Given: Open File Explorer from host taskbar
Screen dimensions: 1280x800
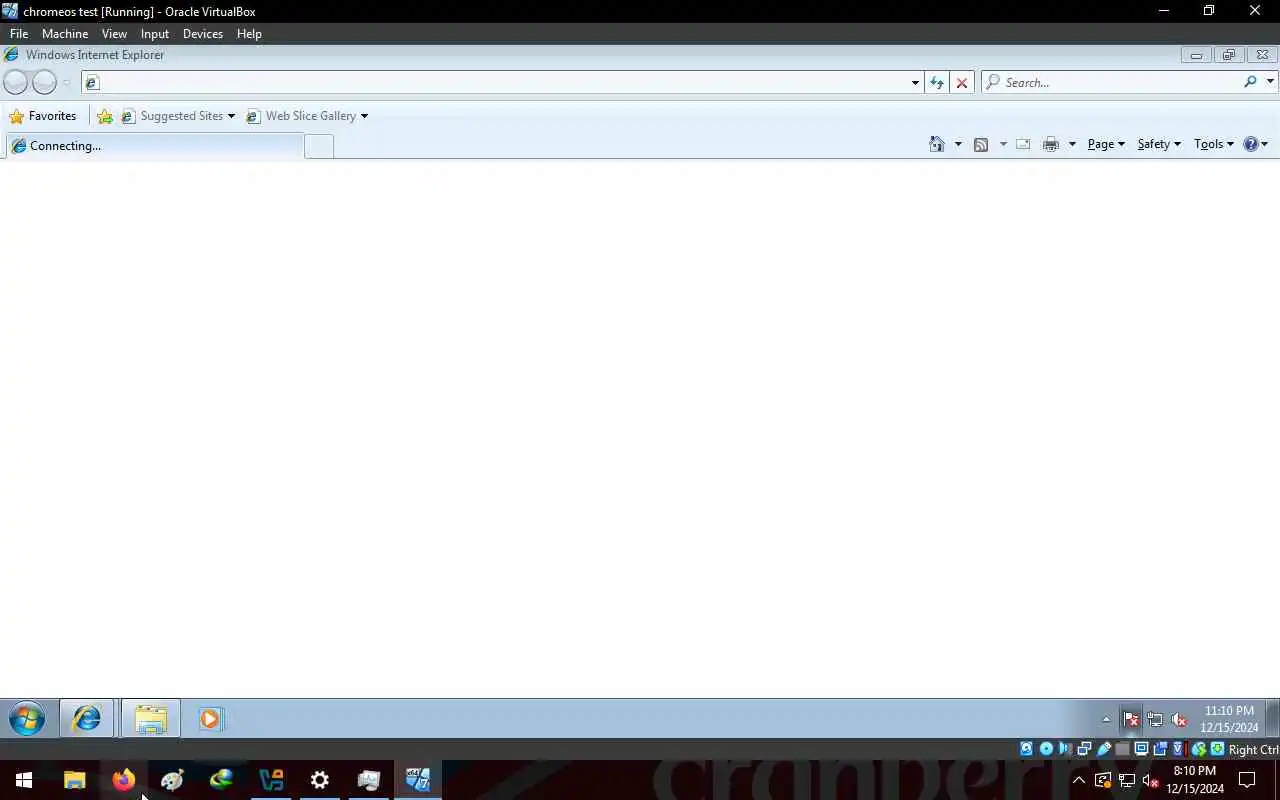Looking at the screenshot, I should (x=74, y=780).
